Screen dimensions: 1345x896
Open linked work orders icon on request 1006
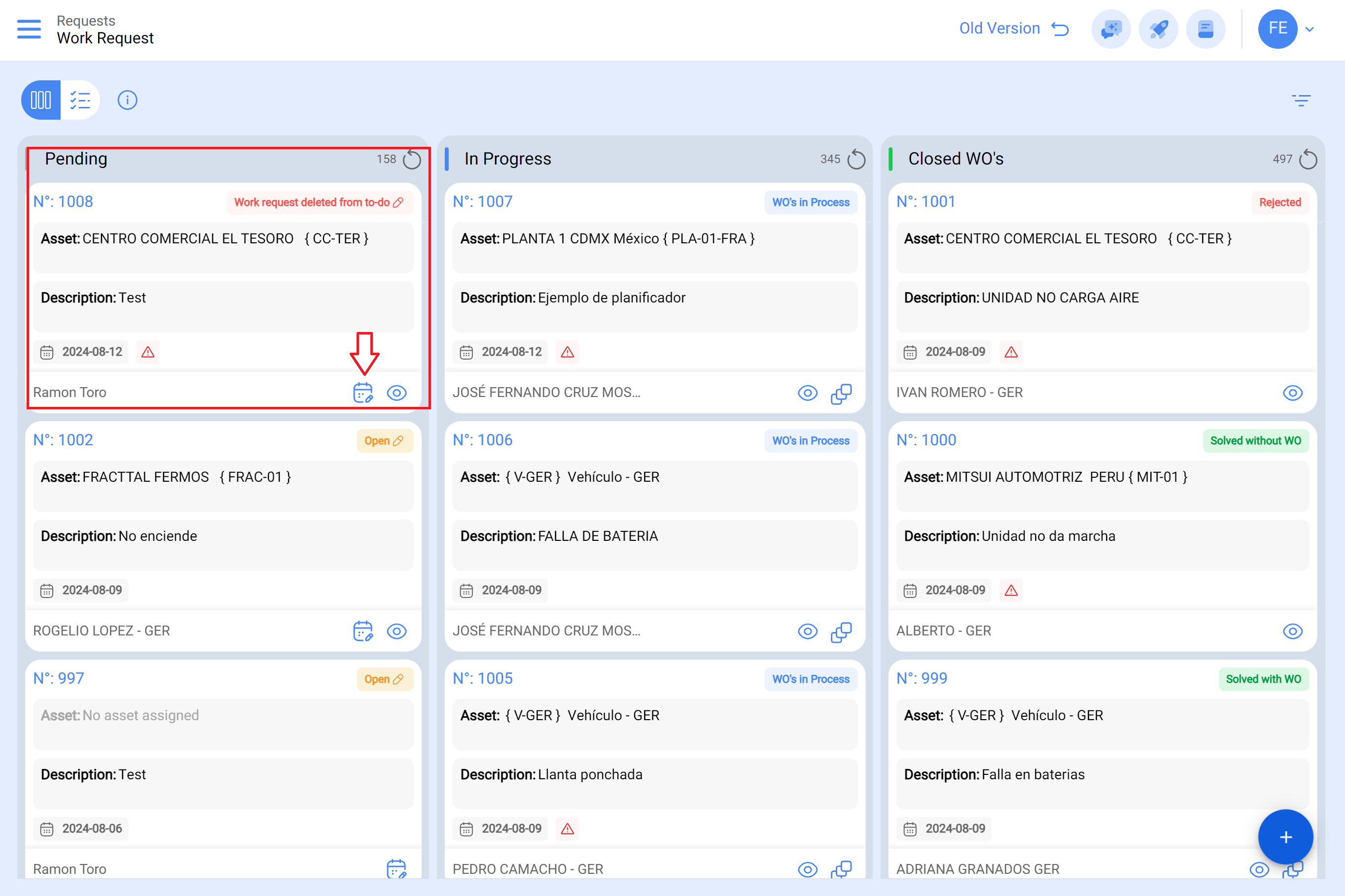tap(841, 631)
